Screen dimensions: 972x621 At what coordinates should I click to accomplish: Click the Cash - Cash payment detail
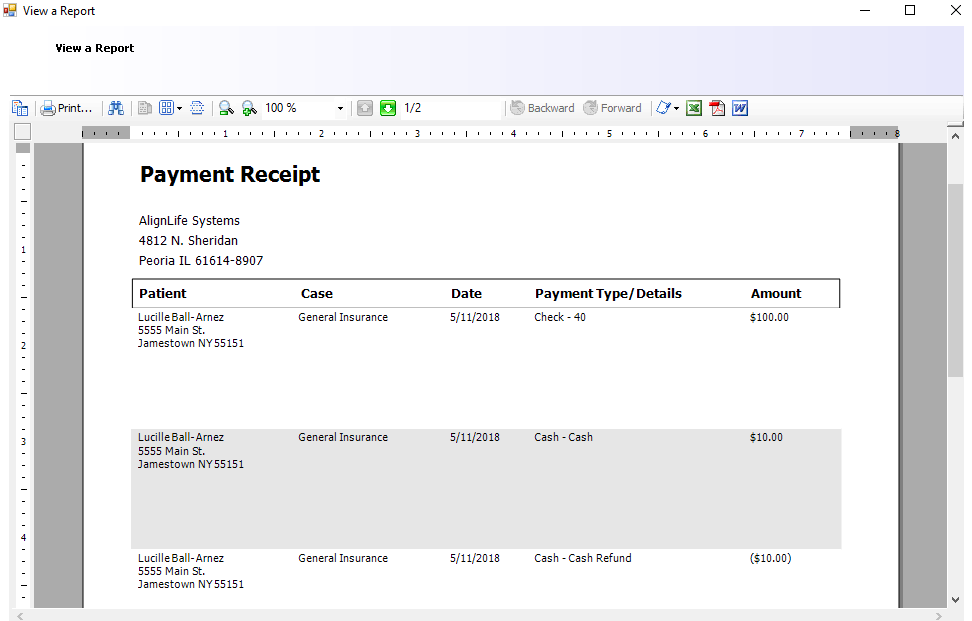(x=563, y=438)
